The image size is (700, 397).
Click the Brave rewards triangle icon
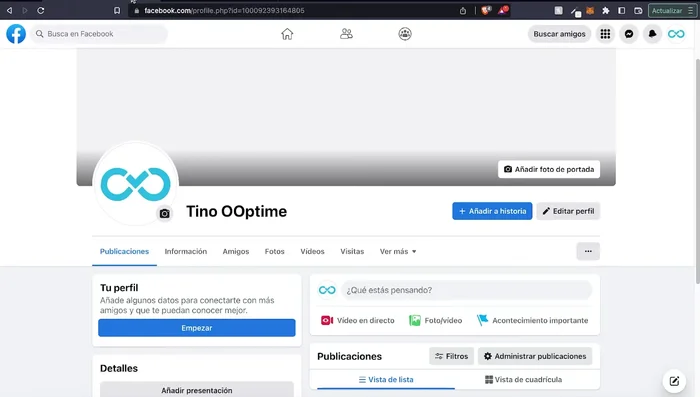(x=503, y=10)
